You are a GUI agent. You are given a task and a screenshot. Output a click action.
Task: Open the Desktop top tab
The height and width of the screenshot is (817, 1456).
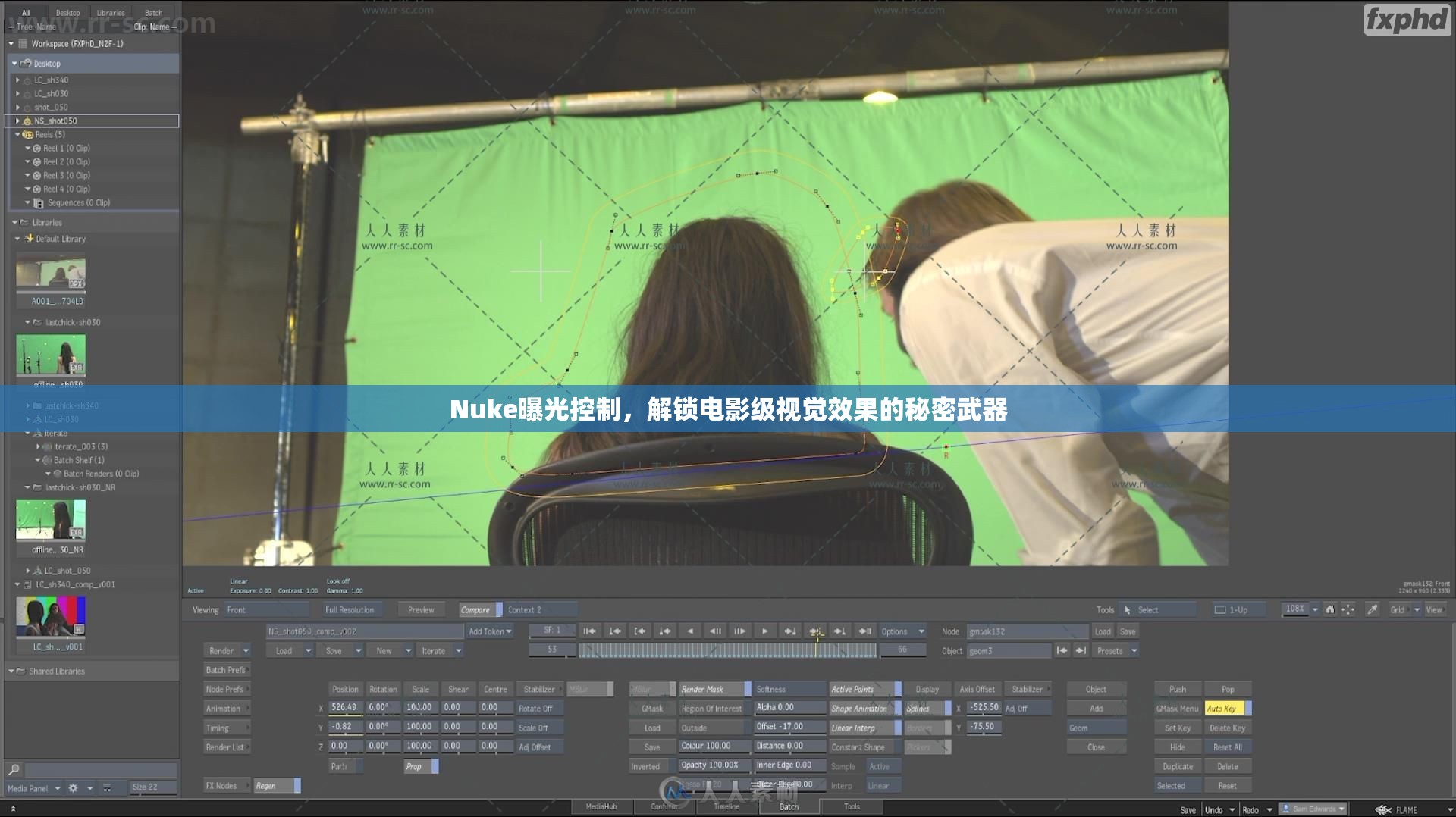click(67, 13)
